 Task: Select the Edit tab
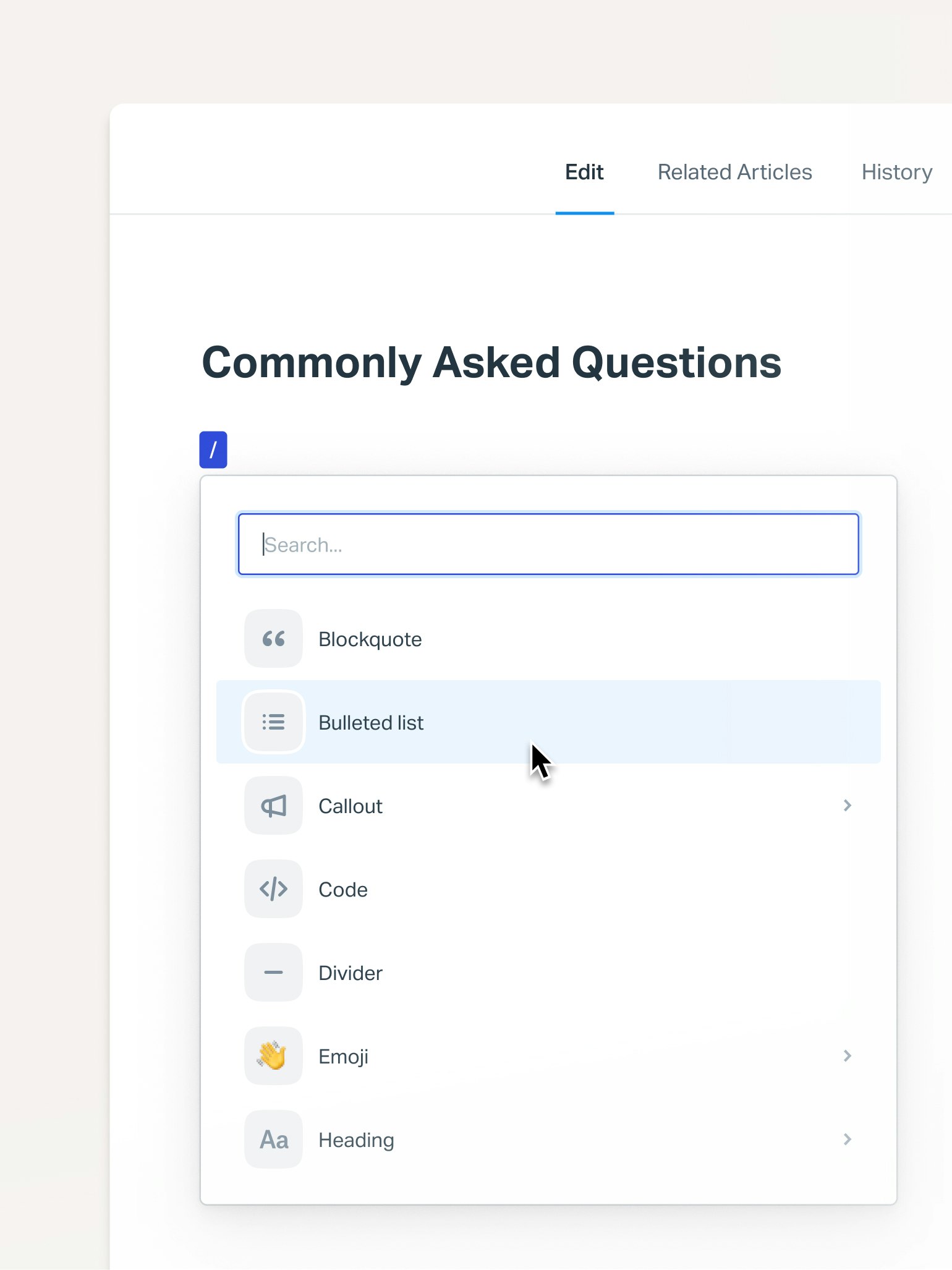(x=584, y=172)
